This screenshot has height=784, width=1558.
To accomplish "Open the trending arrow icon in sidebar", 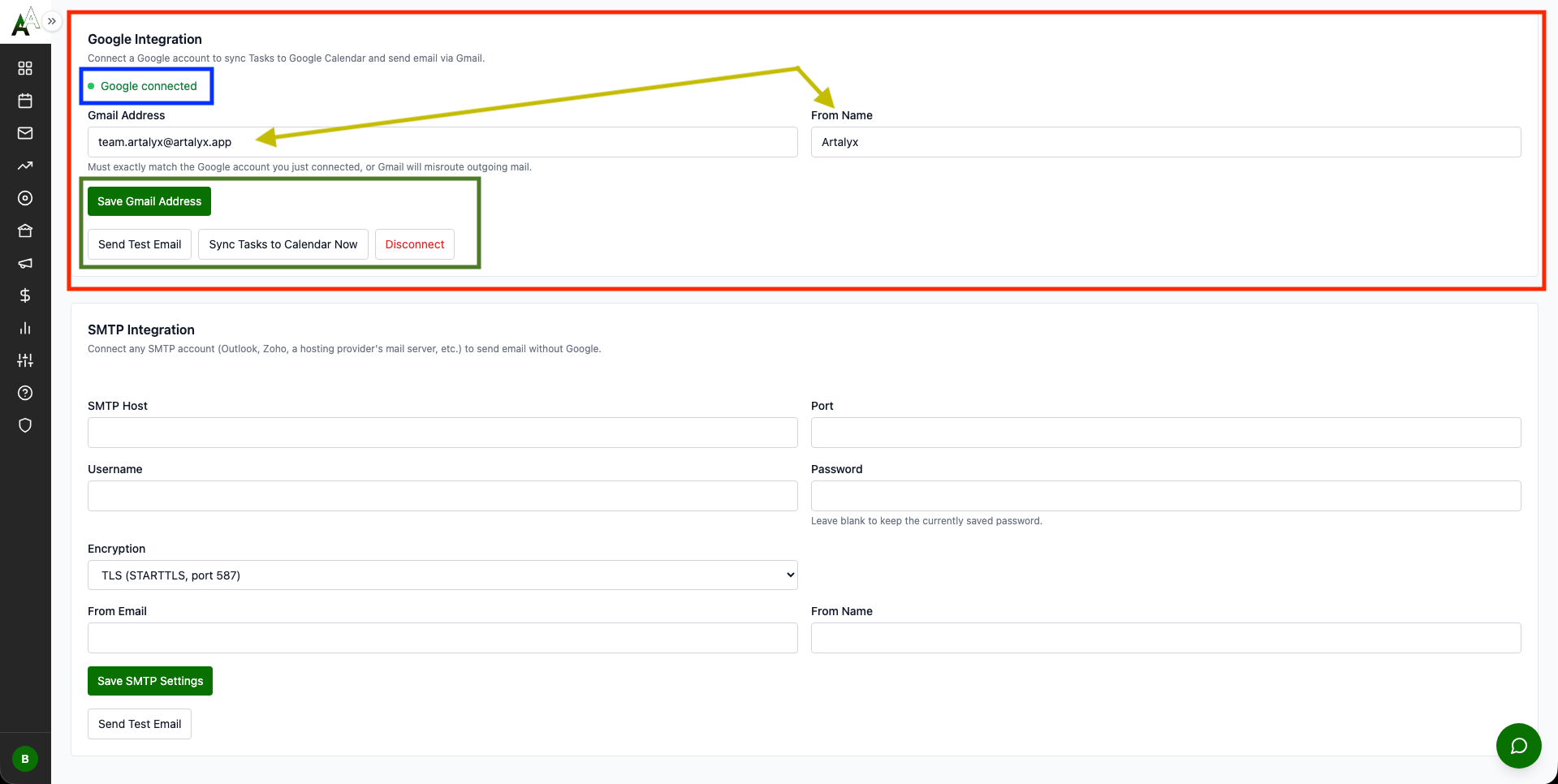I will click(x=25, y=166).
